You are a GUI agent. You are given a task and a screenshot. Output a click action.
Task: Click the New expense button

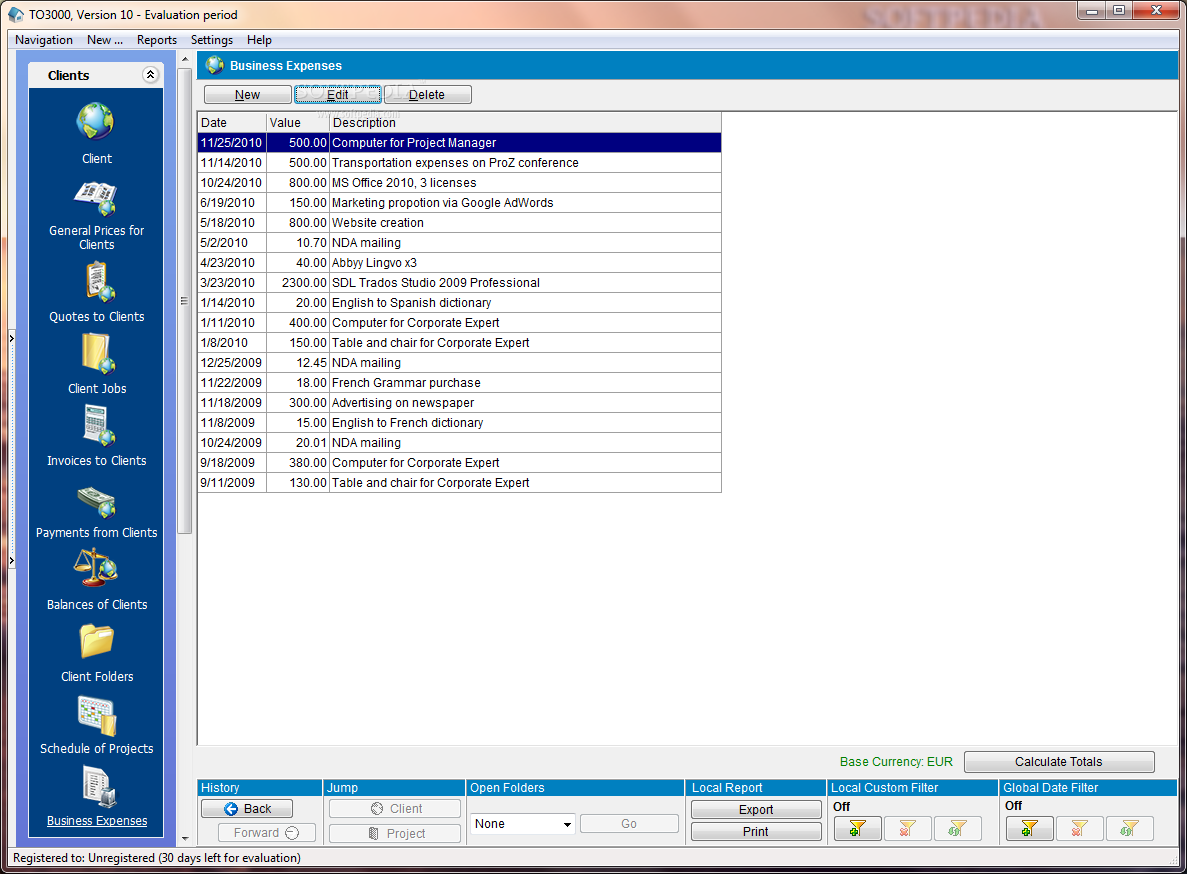[248, 95]
